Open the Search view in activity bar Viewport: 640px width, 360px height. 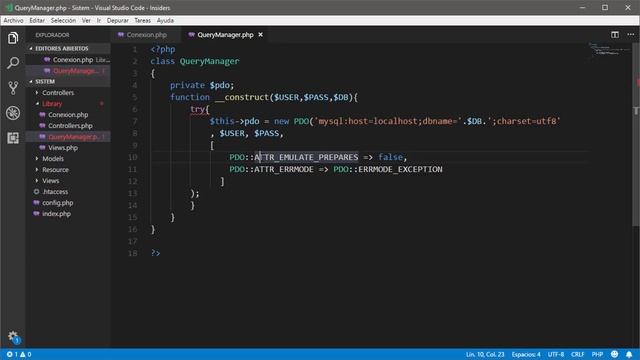click(x=13, y=63)
